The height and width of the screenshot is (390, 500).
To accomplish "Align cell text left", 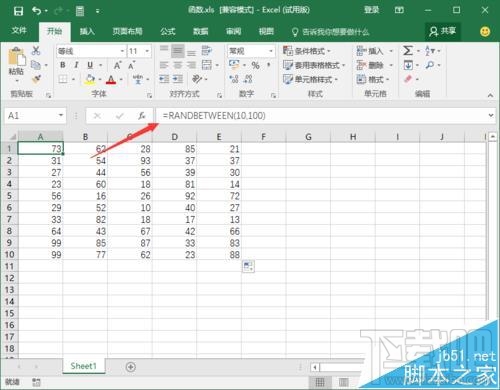I will pyautogui.click(x=164, y=65).
